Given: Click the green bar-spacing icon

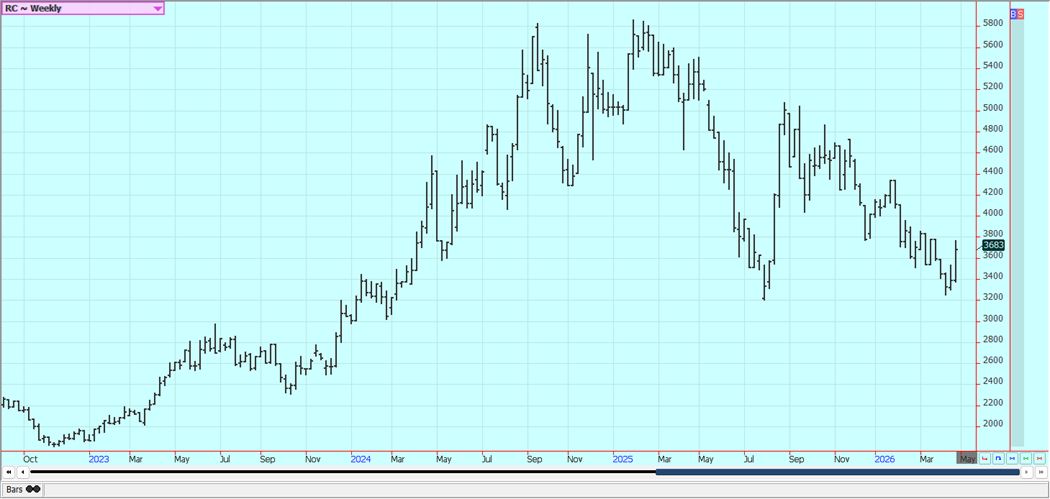Looking at the screenshot, I should pyautogui.click(x=1026, y=459).
